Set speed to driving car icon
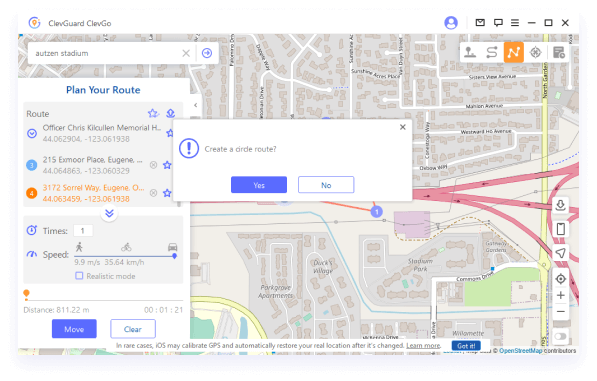 click(173, 247)
